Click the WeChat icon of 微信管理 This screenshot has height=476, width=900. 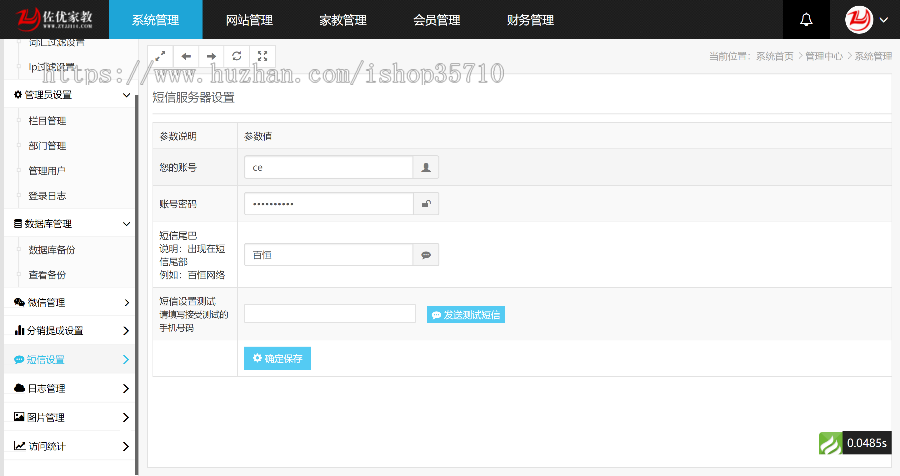pyautogui.click(x=19, y=303)
